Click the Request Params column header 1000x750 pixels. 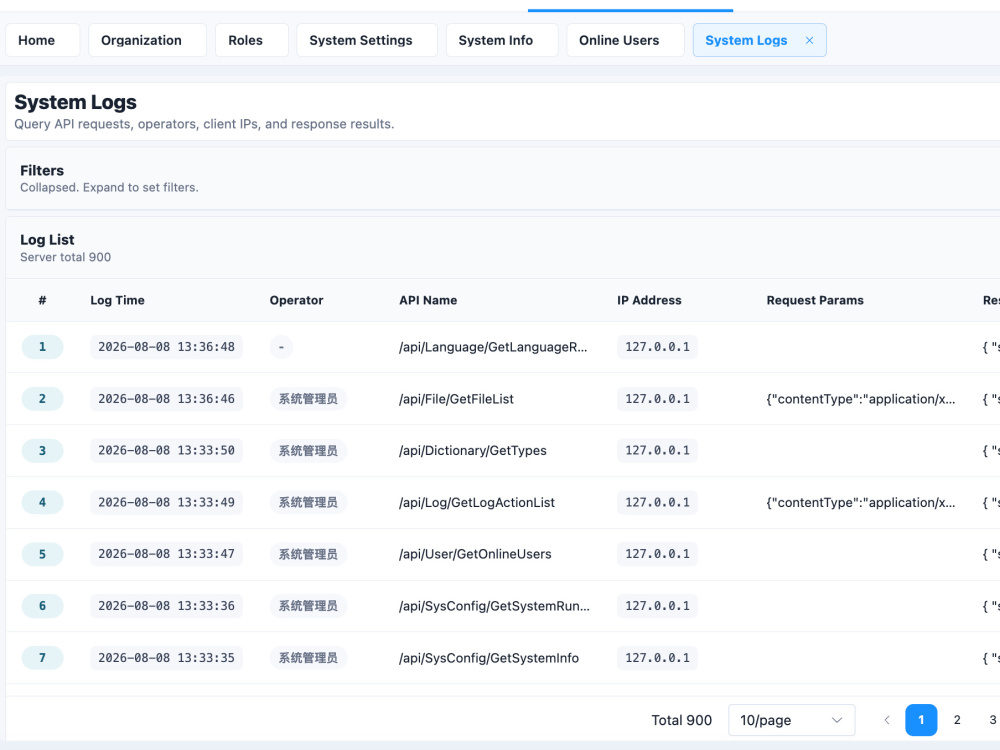(x=815, y=300)
